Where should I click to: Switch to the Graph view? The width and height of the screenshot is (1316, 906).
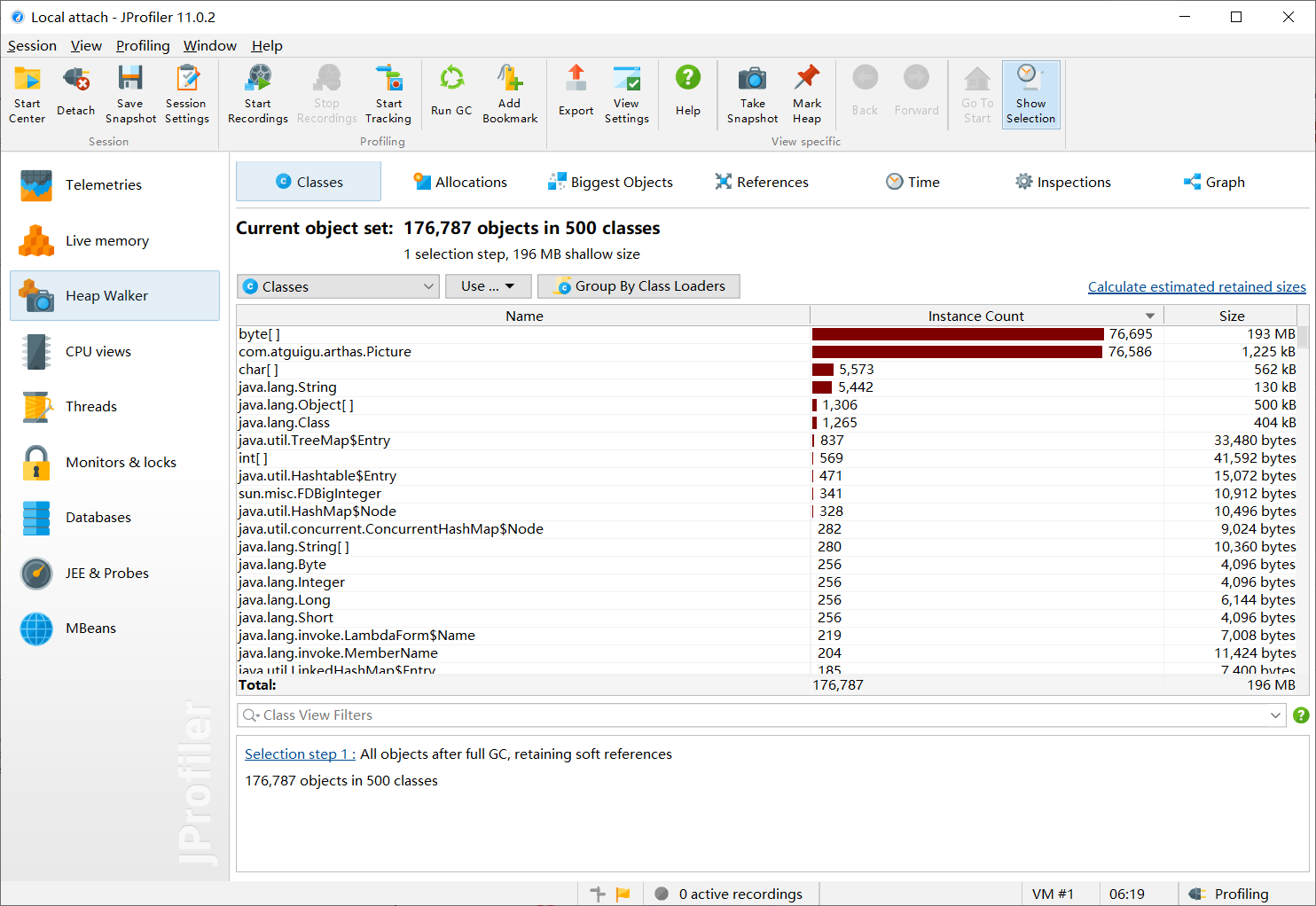1214,182
